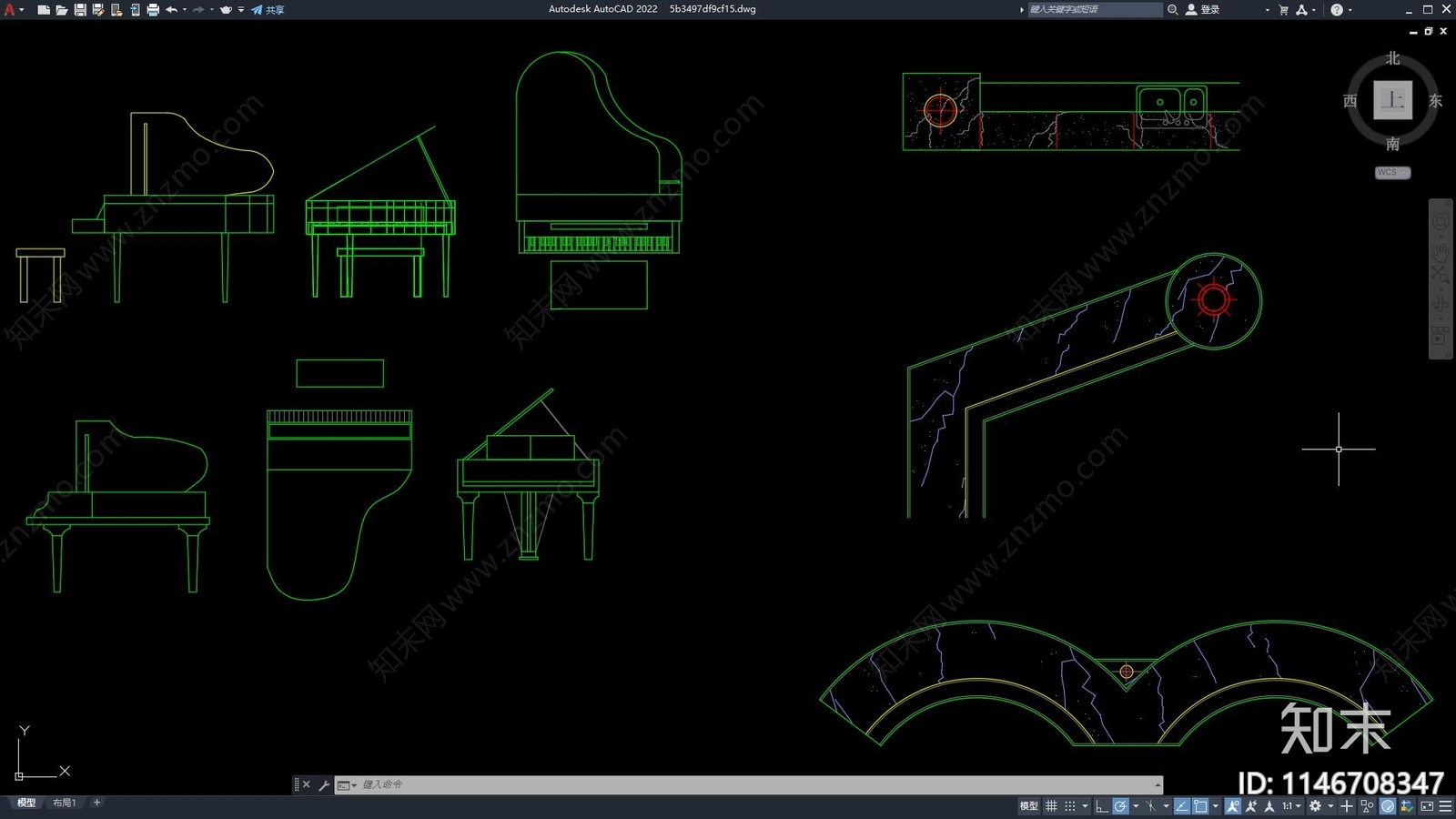This screenshot has height=819, width=1456.
Task: Click the annotation monitor plus icon in status bar
Action: pyautogui.click(x=1347, y=806)
